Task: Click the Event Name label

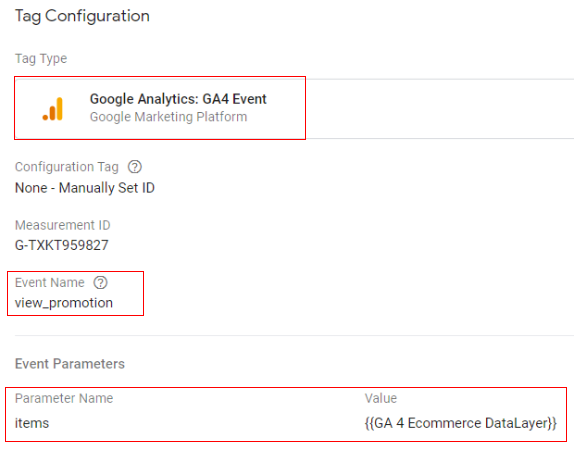Action: point(49,283)
